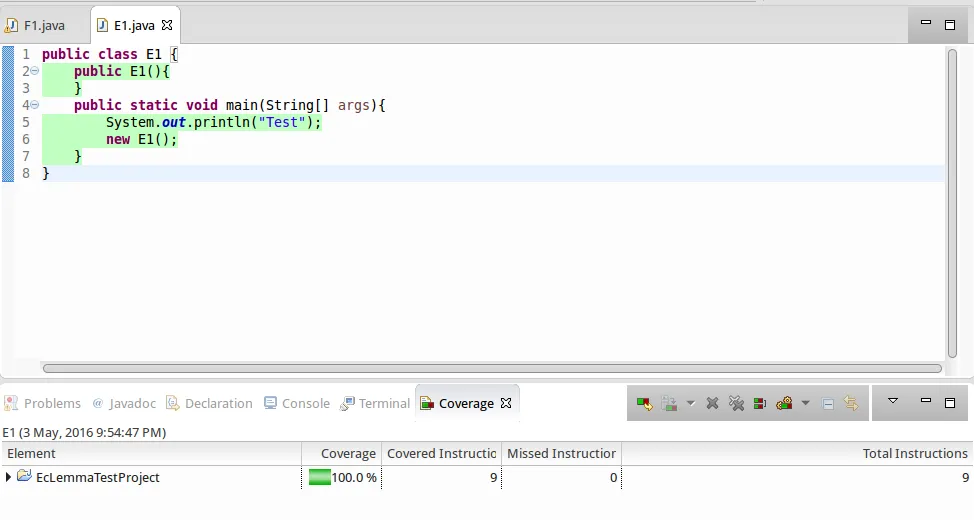Minimize the editor area
Screen dimensions: 974x520
(x=926, y=23)
